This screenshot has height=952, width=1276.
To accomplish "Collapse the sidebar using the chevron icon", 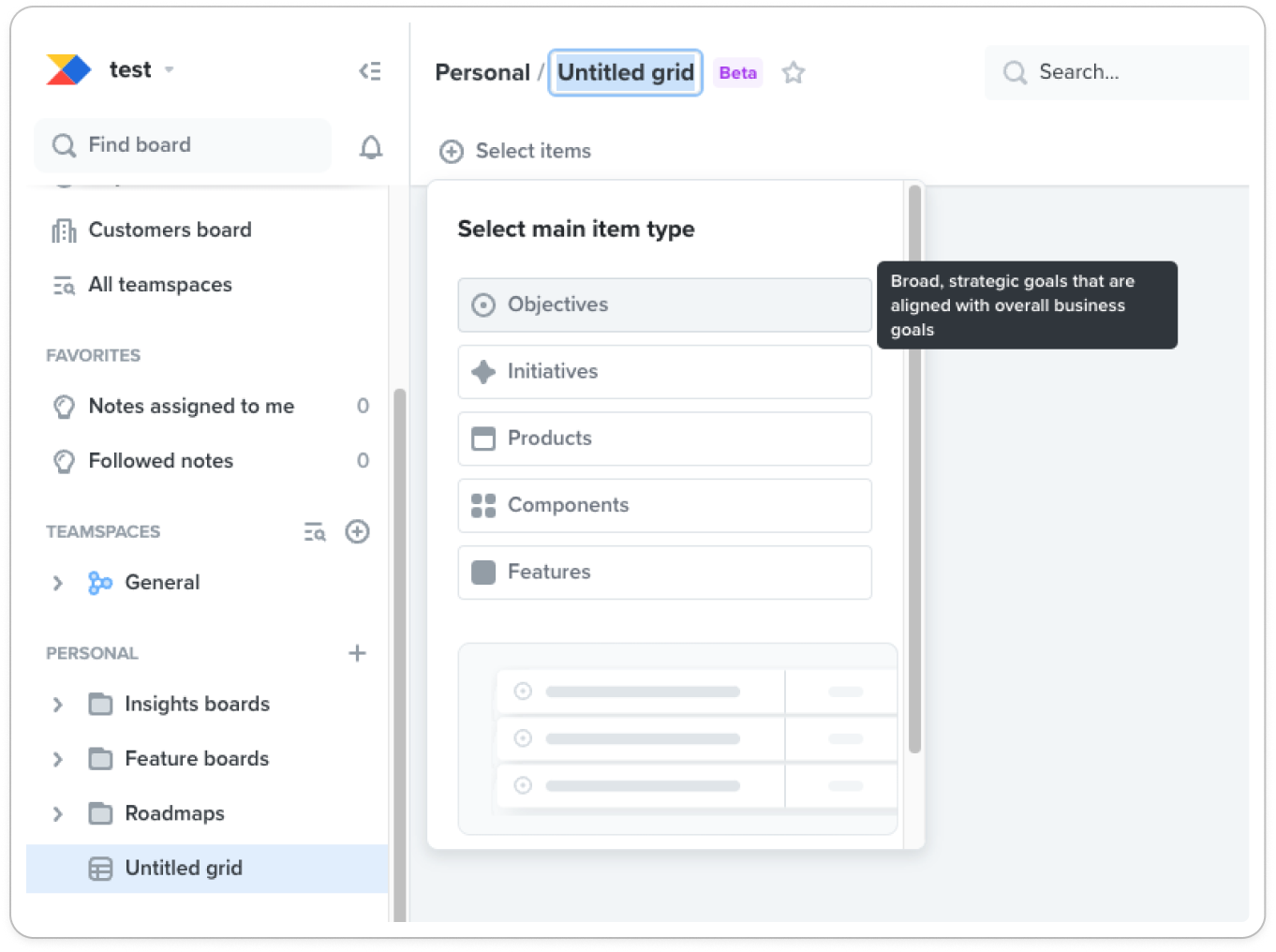I will (370, 70).
